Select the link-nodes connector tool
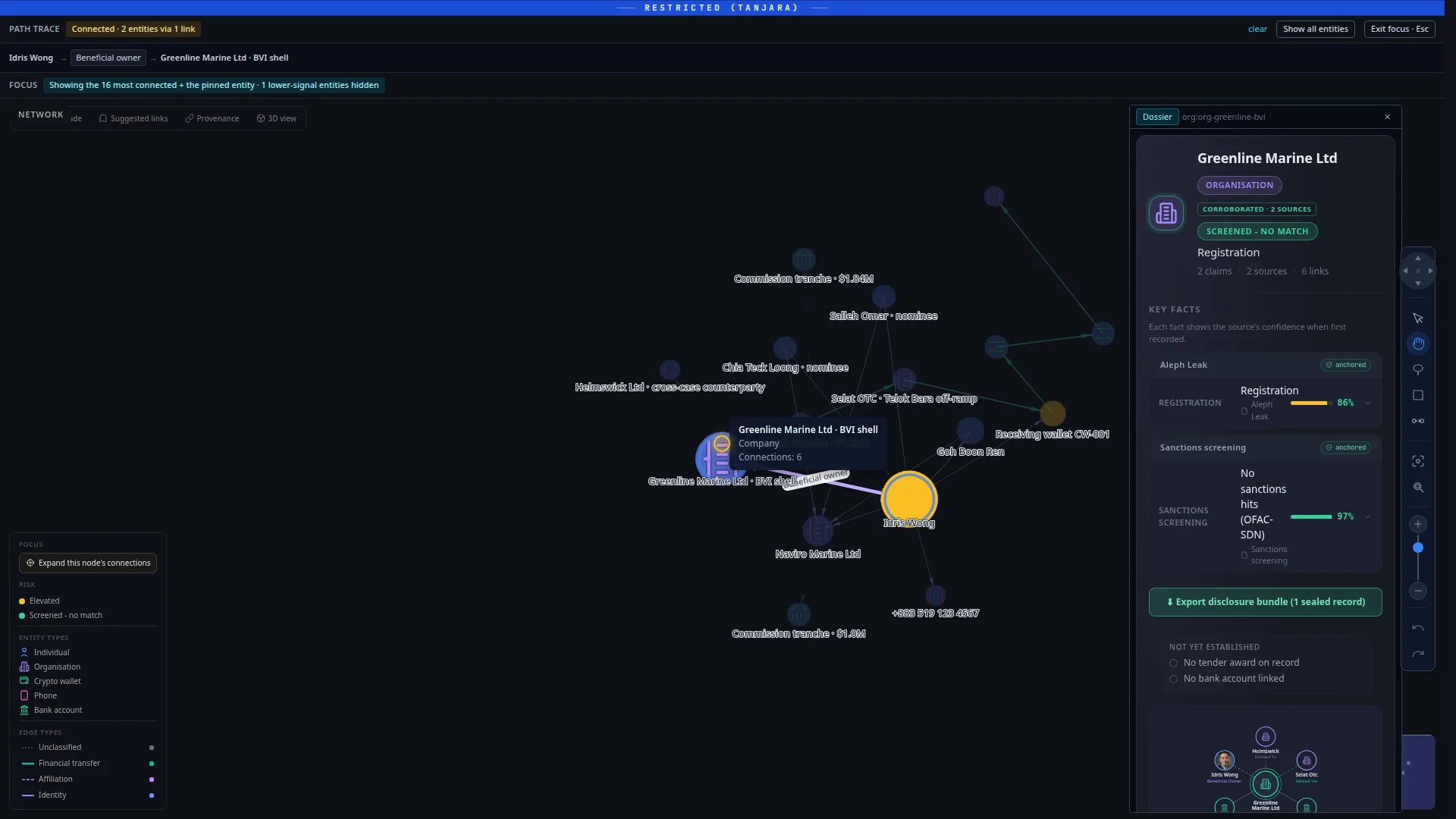The image size is (1456, 819). [1417, 421]
